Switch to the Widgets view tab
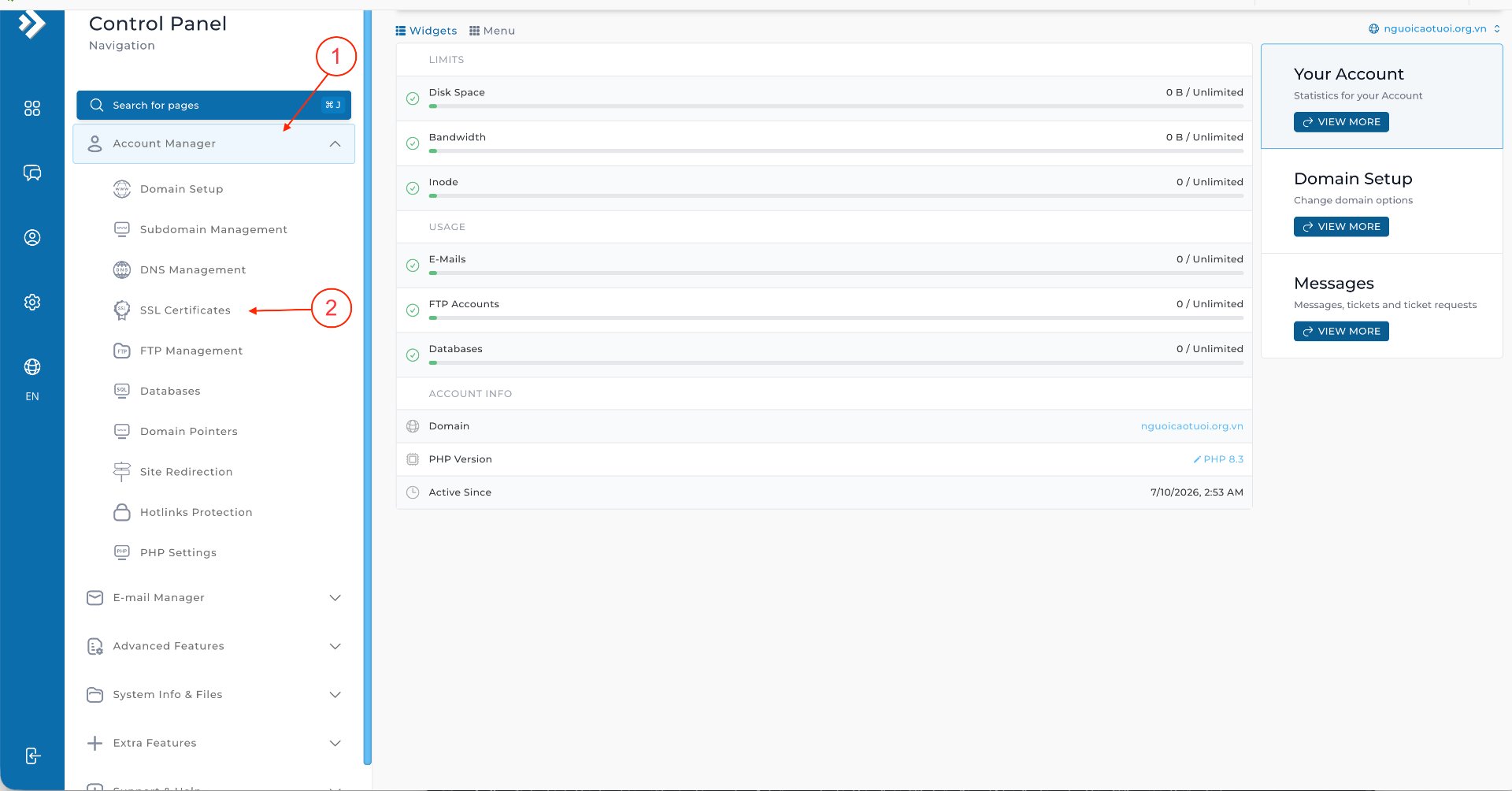 click(x=426, y=31)
